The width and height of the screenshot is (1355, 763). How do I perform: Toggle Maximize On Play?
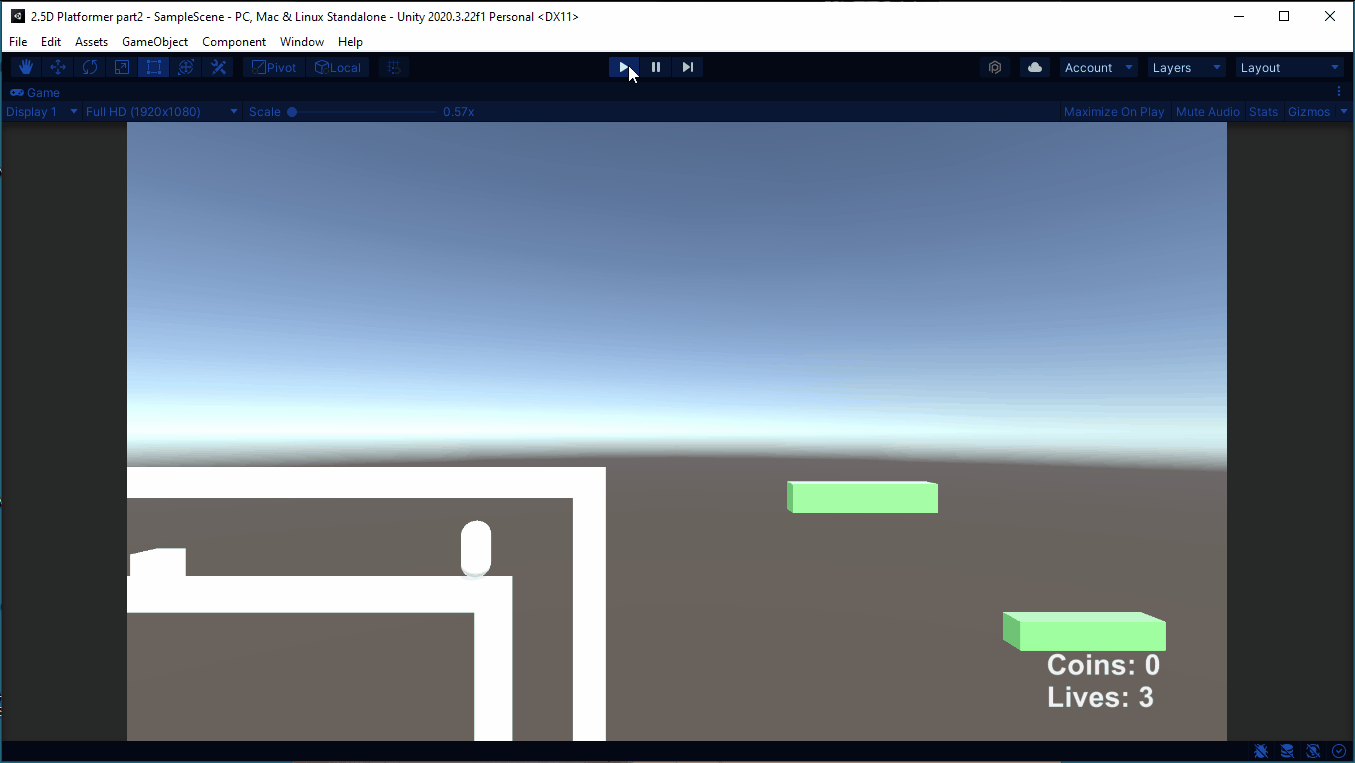click(1114, 111)
